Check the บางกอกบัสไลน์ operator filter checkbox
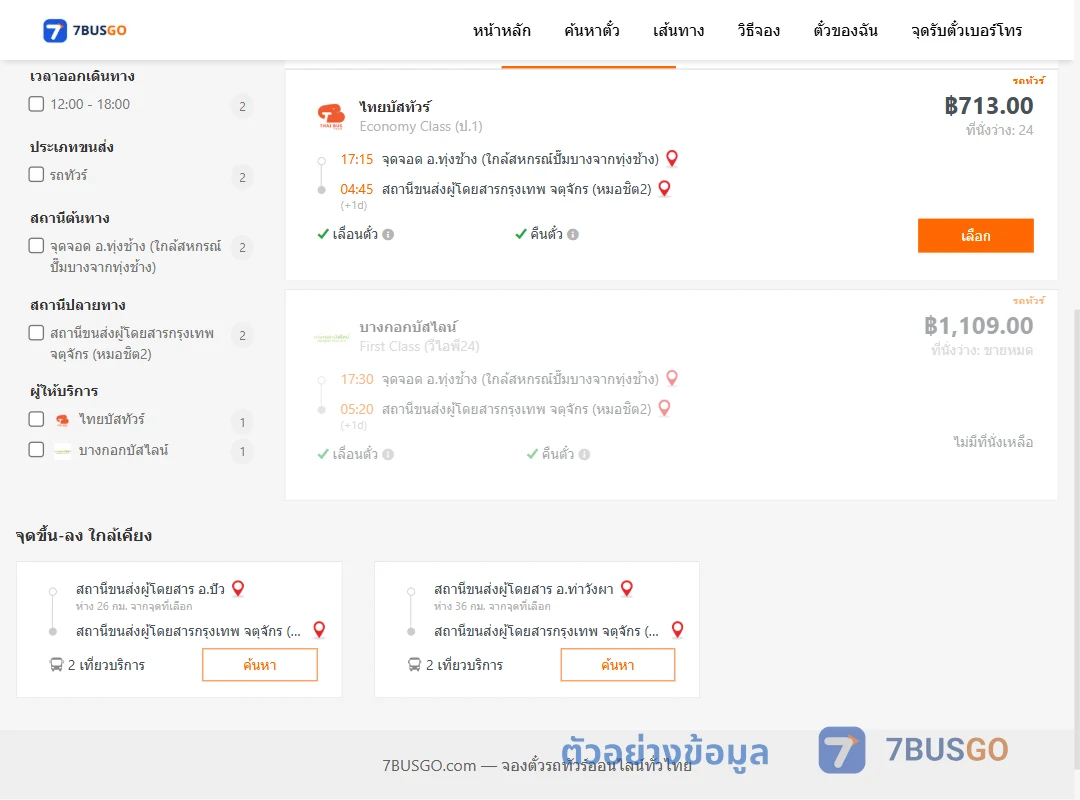This screenshot has width=1080, height=800. pyautogui.click(x=37, y=450)
